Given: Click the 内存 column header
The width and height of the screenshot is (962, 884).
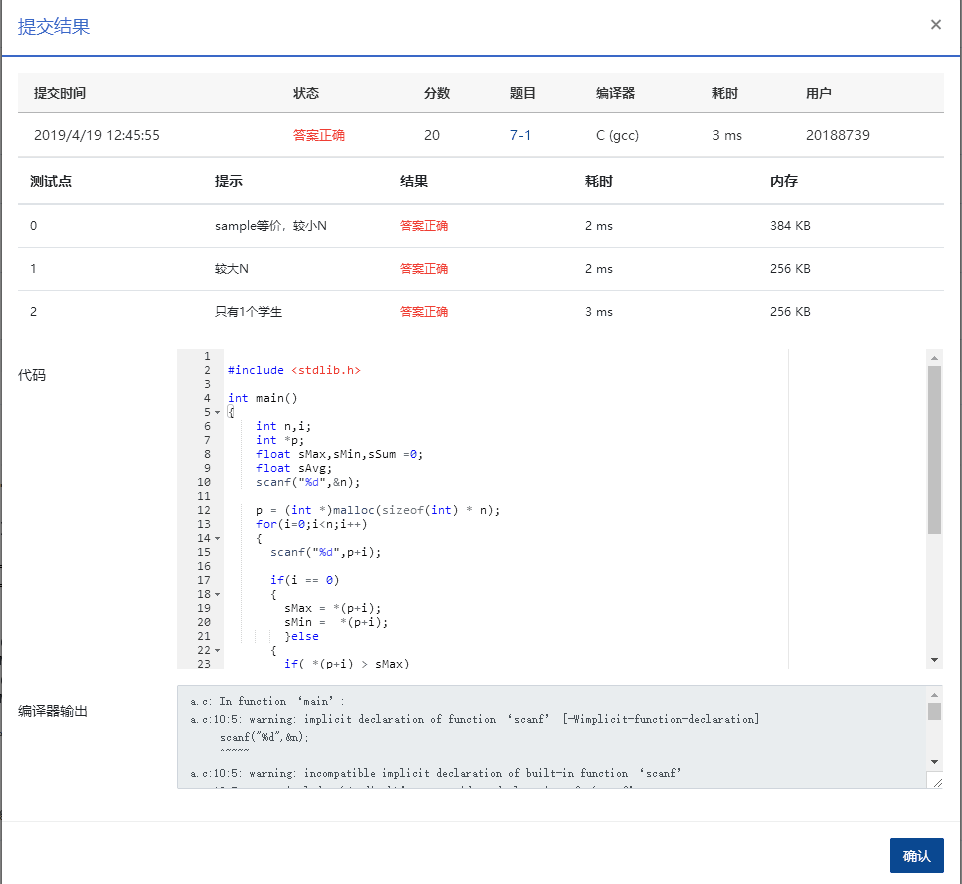Looking at the screenshot, I should 783,181.
